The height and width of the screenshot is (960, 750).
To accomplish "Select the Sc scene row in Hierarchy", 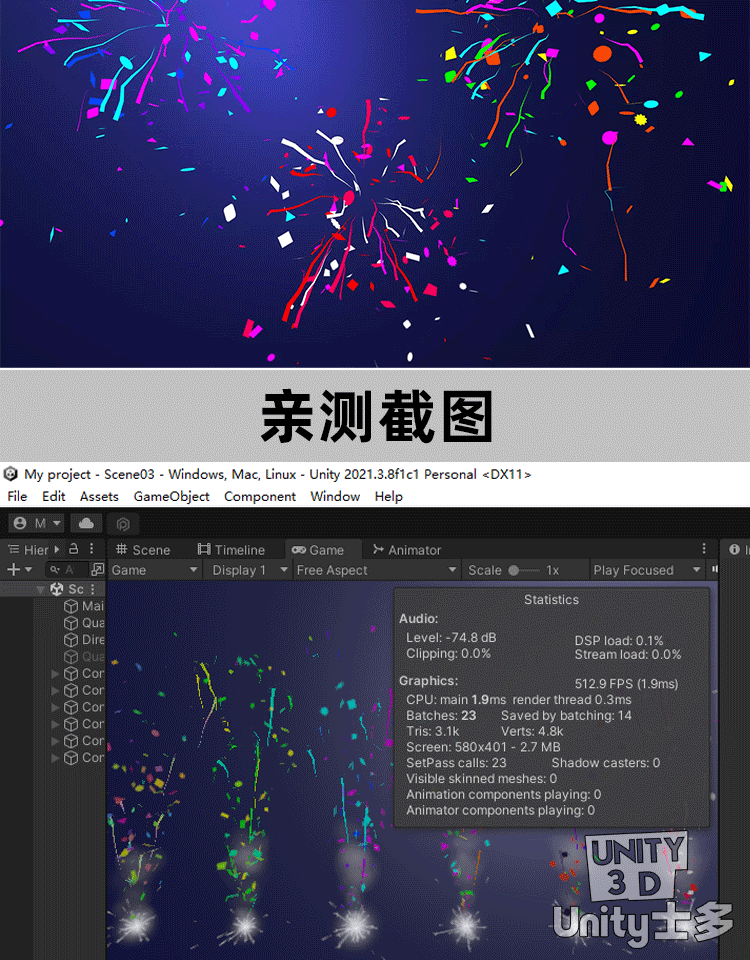I will (53, 589).
